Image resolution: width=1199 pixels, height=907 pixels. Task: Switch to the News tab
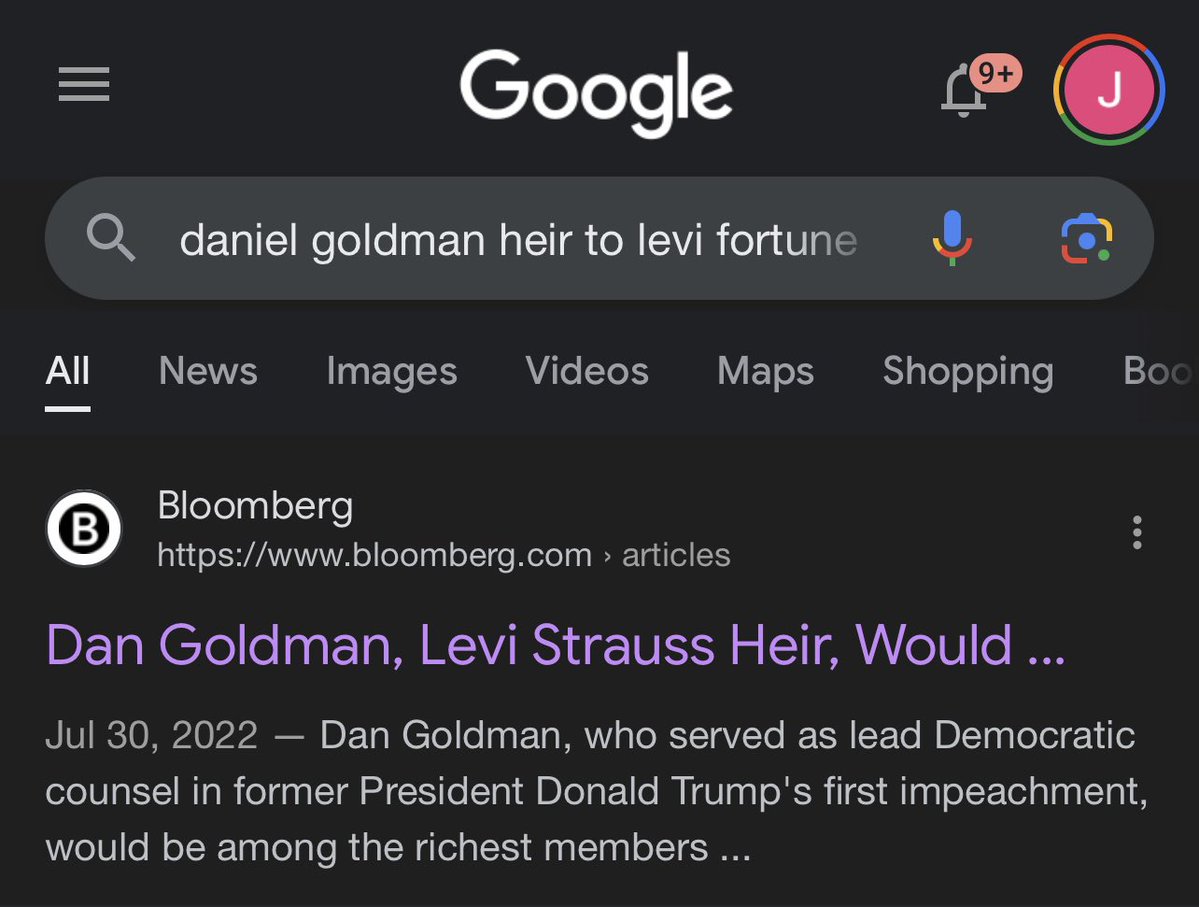pos(208,372)
